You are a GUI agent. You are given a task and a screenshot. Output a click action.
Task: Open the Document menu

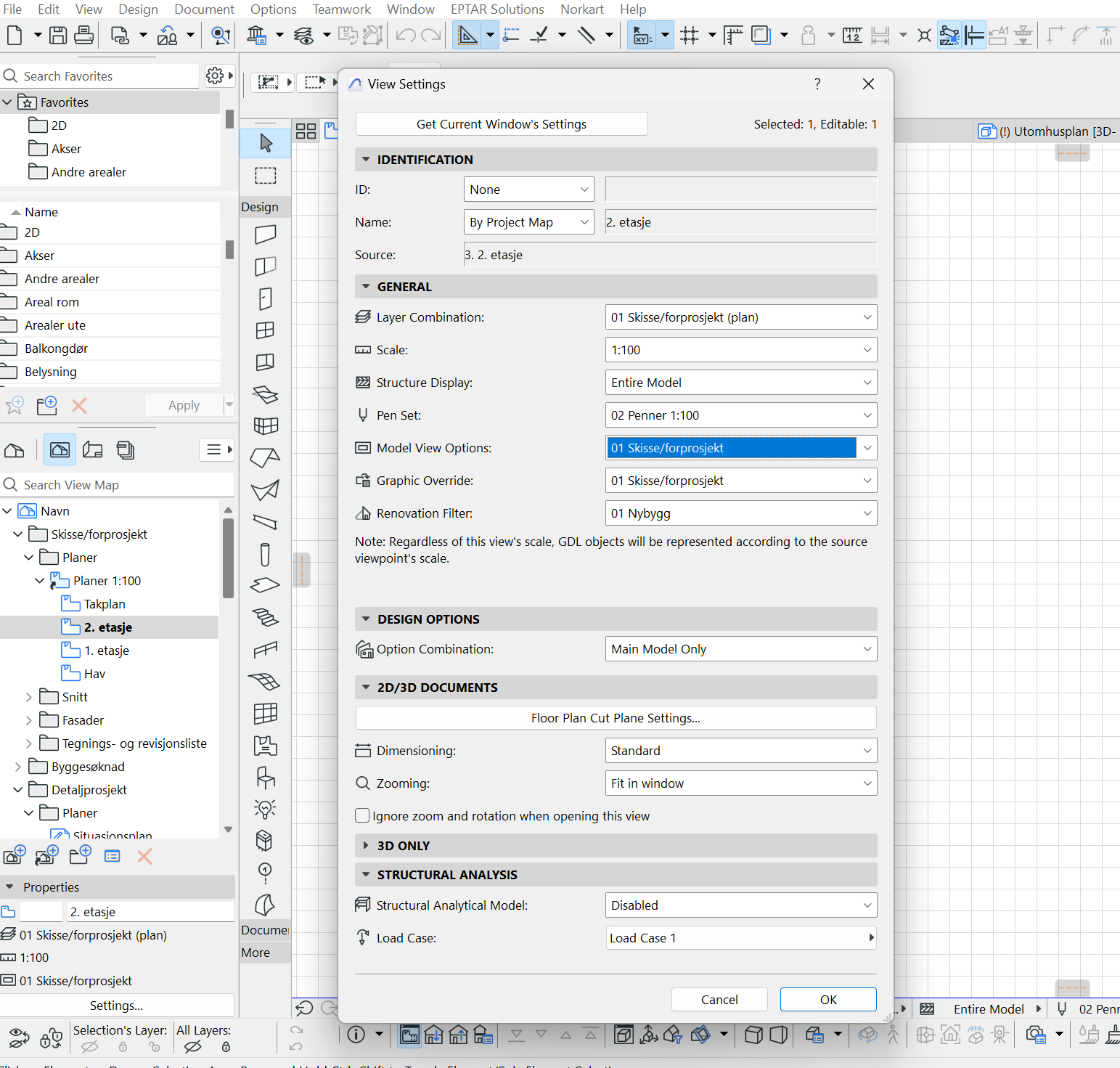[x=204, y=9]
